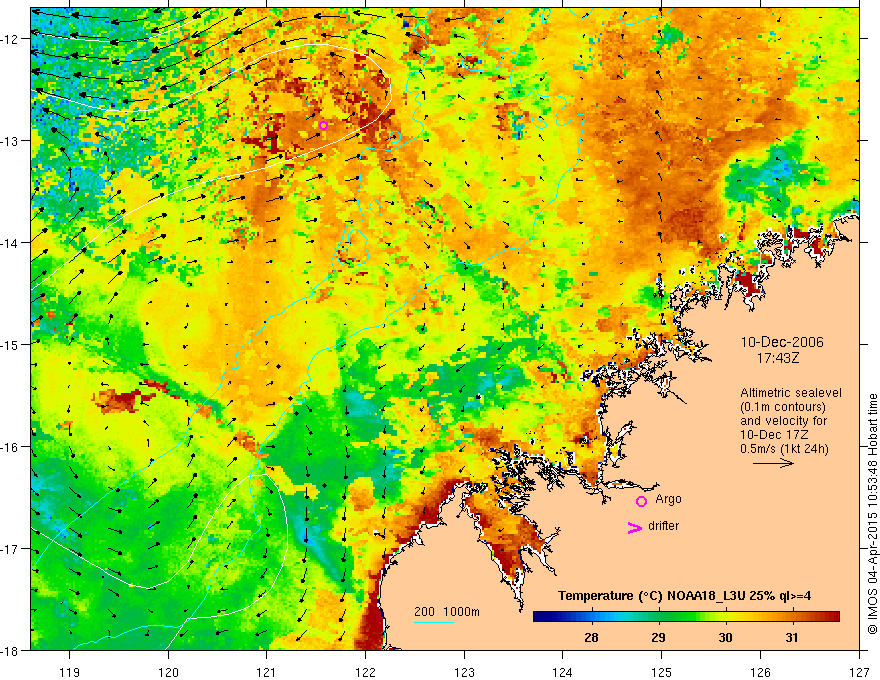880x680 pixels.
Task: Click the cyan 200 1000m isobath legend line
Action: 434,622
